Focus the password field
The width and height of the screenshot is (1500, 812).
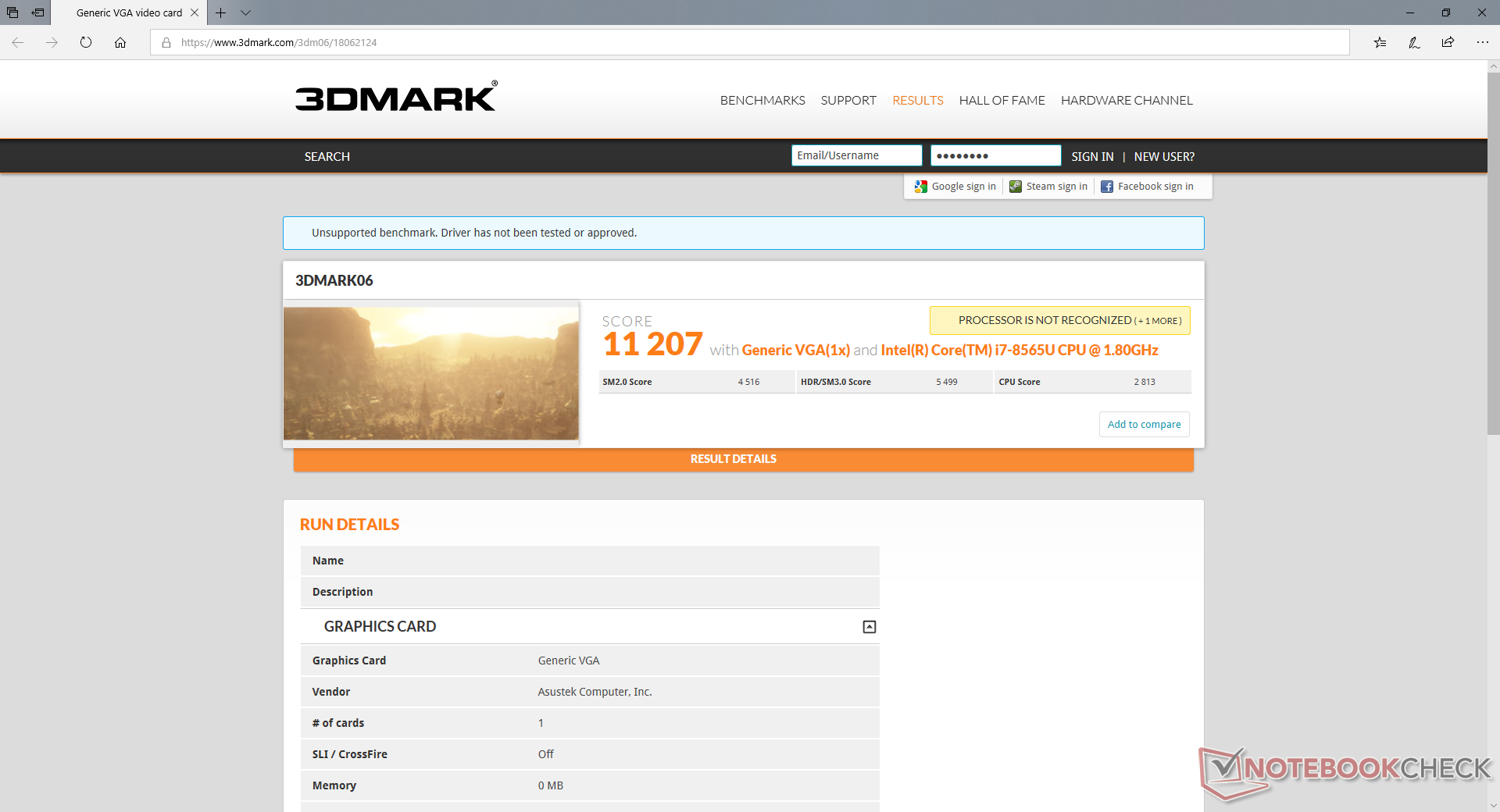tap(995, 155)
